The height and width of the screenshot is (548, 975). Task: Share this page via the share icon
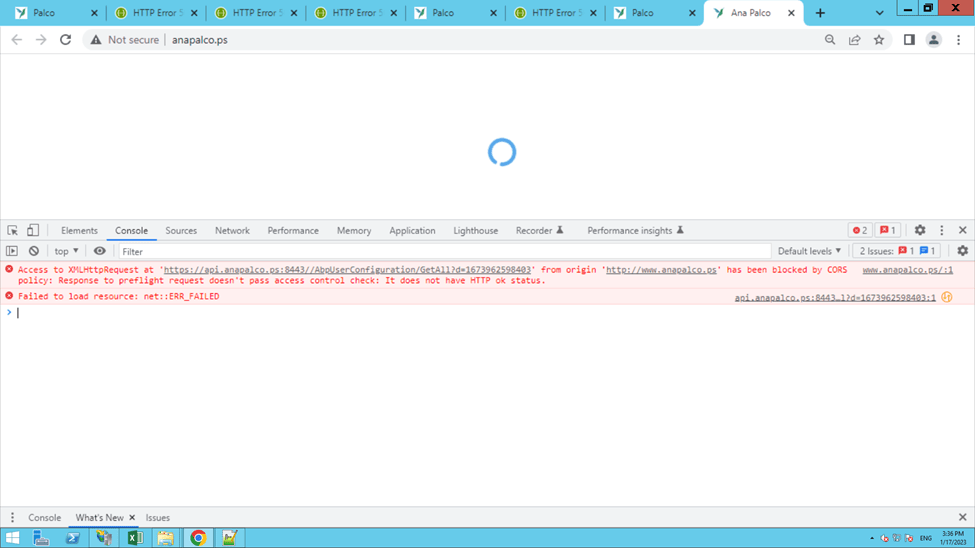click(854, 40)
